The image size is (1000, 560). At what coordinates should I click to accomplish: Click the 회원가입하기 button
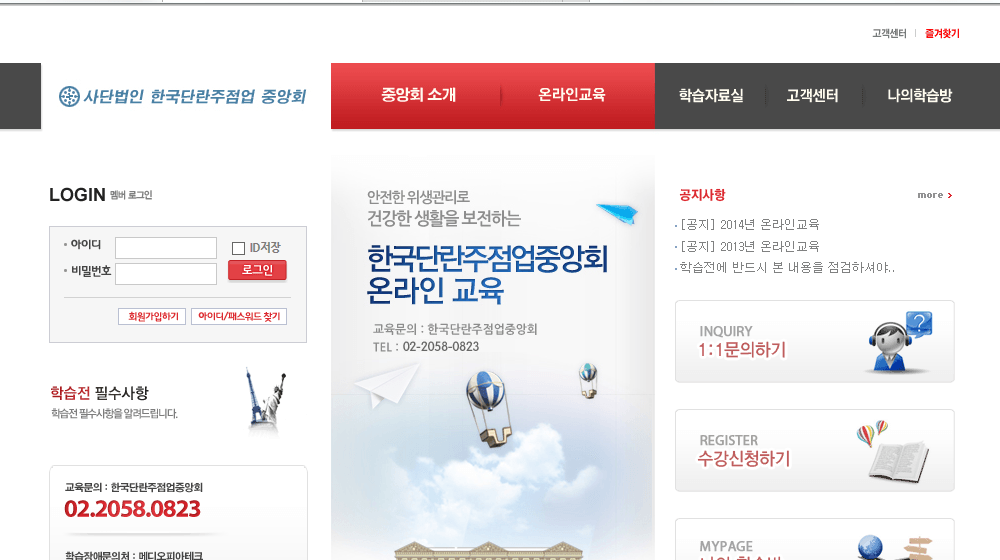click(x=152, y=316)
